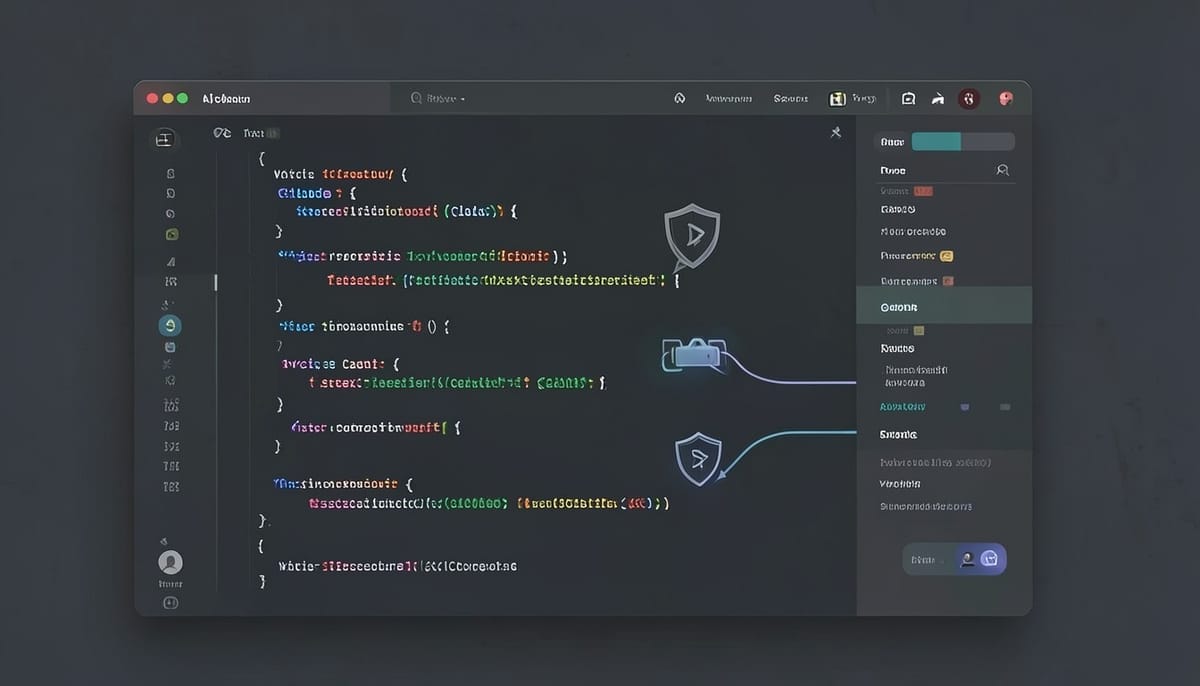Click the circular layout icon atop the left sidebar
This screenshot has width=1200, height=686.
pos(165,139)
